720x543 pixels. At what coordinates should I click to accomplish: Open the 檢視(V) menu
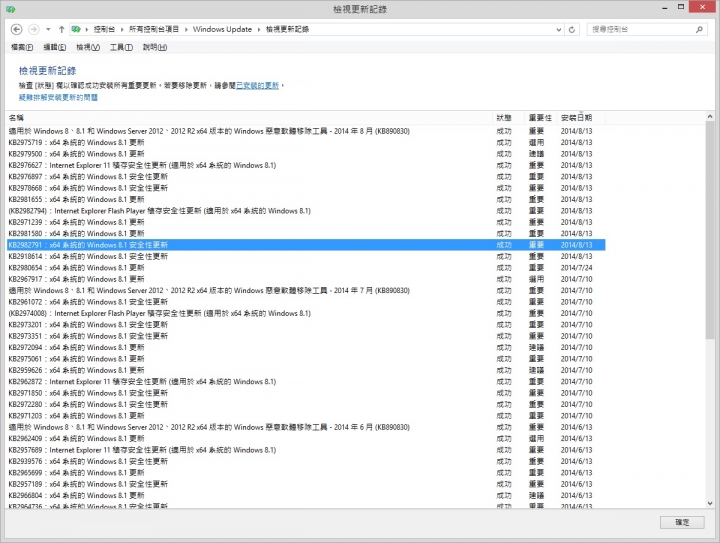pos(88,47)
